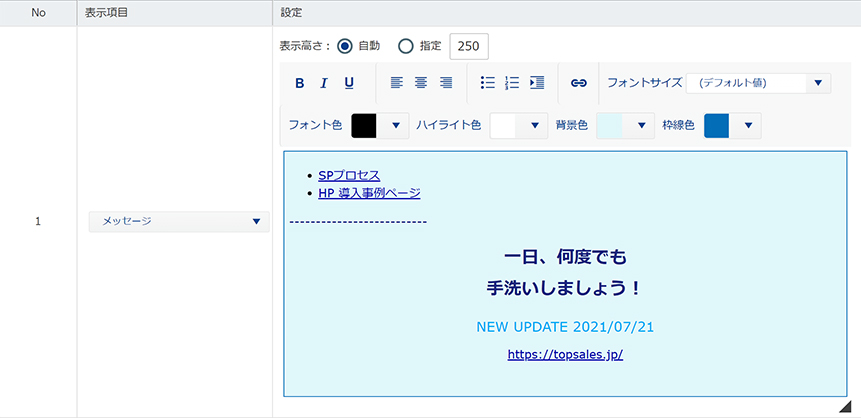Expand the フォント色 color dropdown arrow
861x418 pixels.
tap(395, 125)
